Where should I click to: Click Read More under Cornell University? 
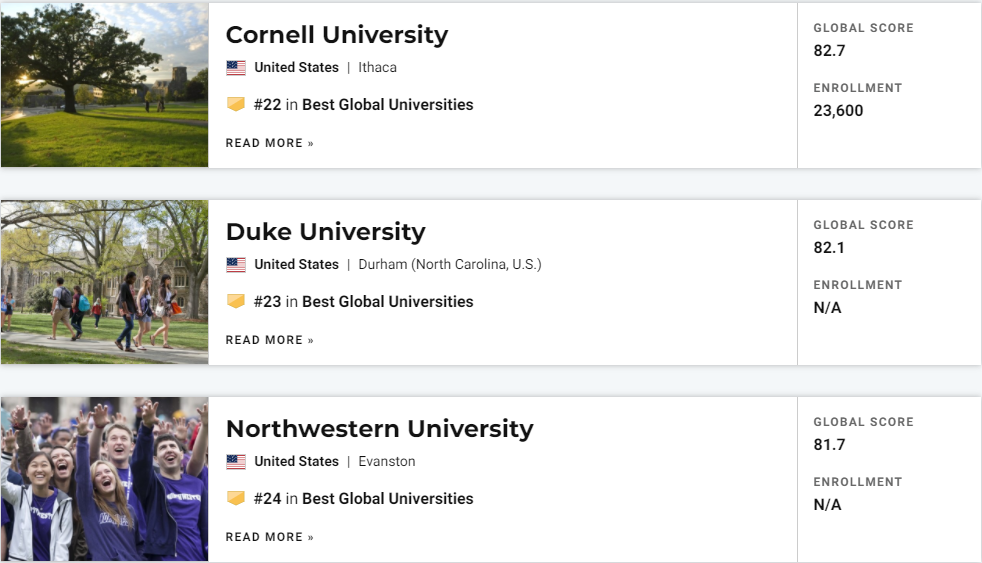269,143
